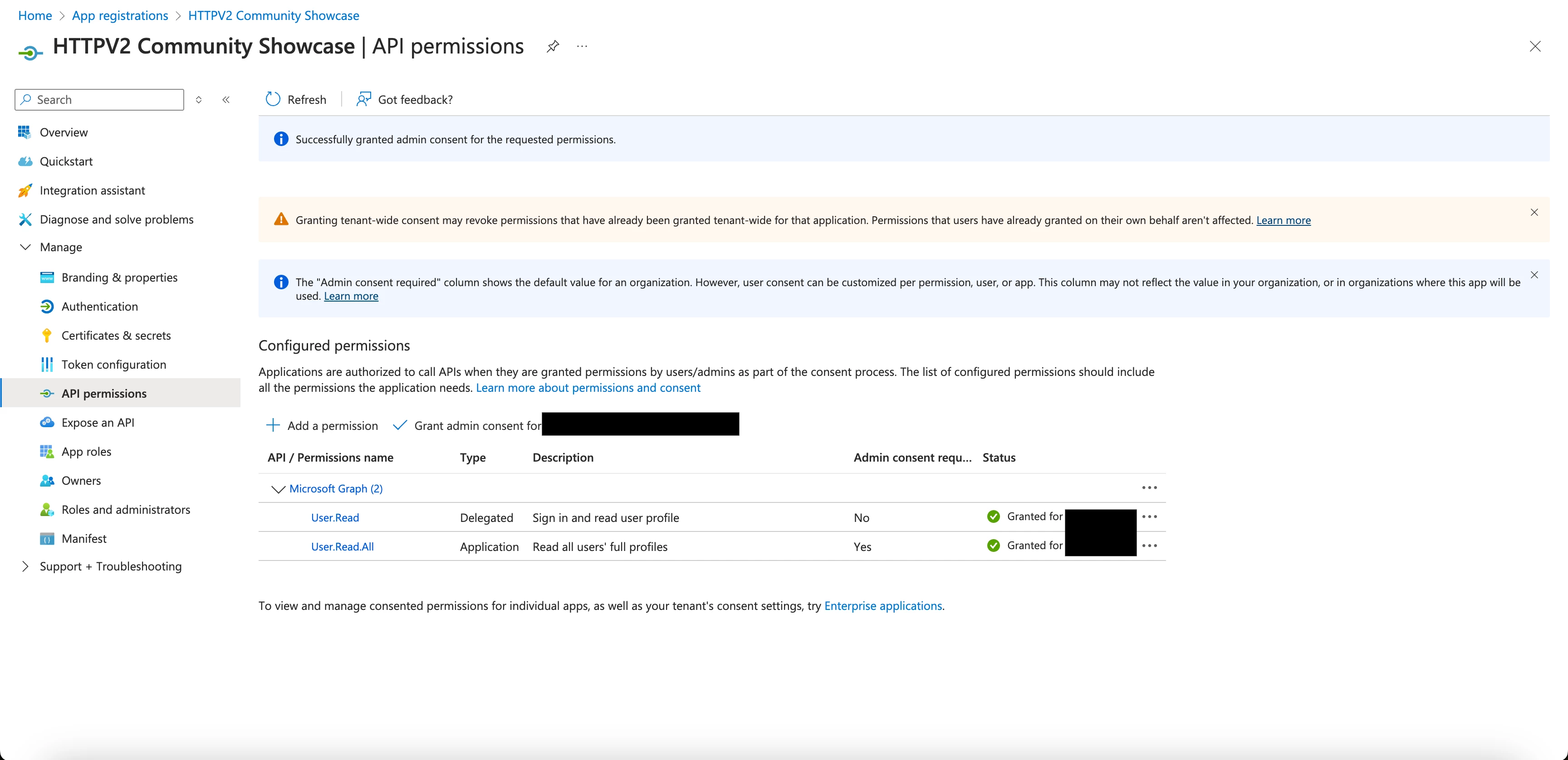Click the API / Permissions name column header
The image size is (1568, 760).
[330, 458]
